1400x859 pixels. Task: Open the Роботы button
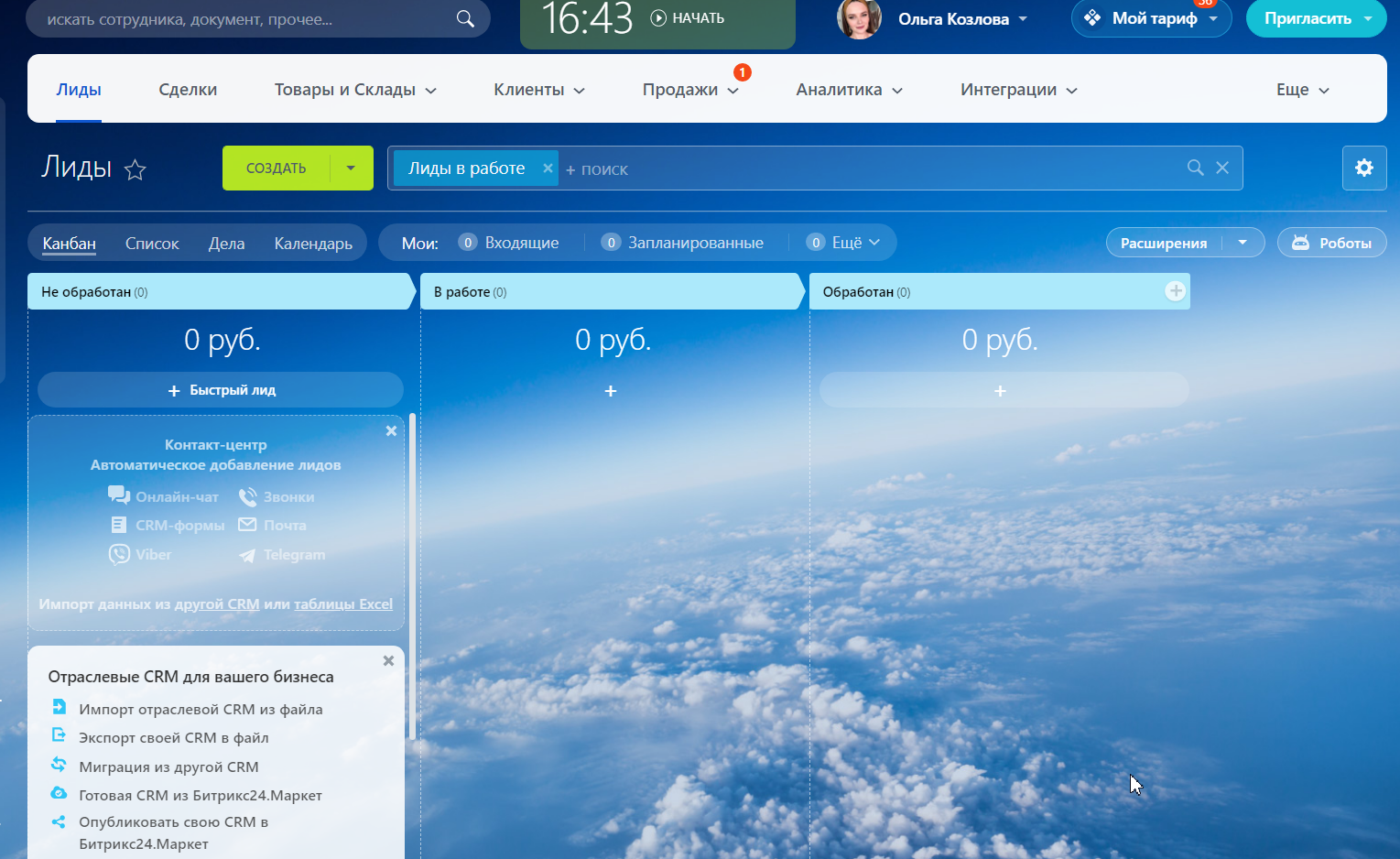(1332, 243)
